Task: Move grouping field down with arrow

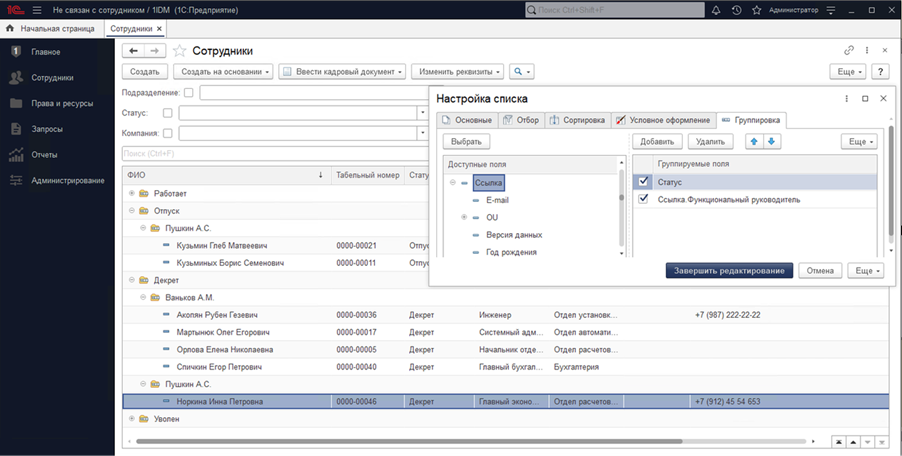Action: 771,142
